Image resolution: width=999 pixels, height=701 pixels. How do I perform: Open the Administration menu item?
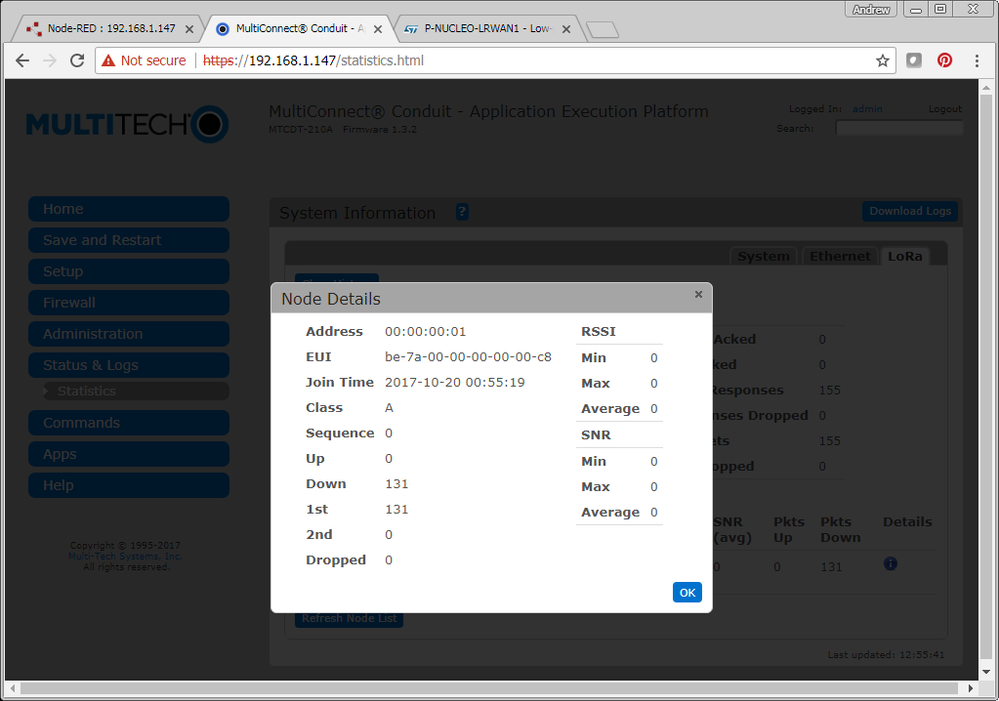(x=129, y=334)
